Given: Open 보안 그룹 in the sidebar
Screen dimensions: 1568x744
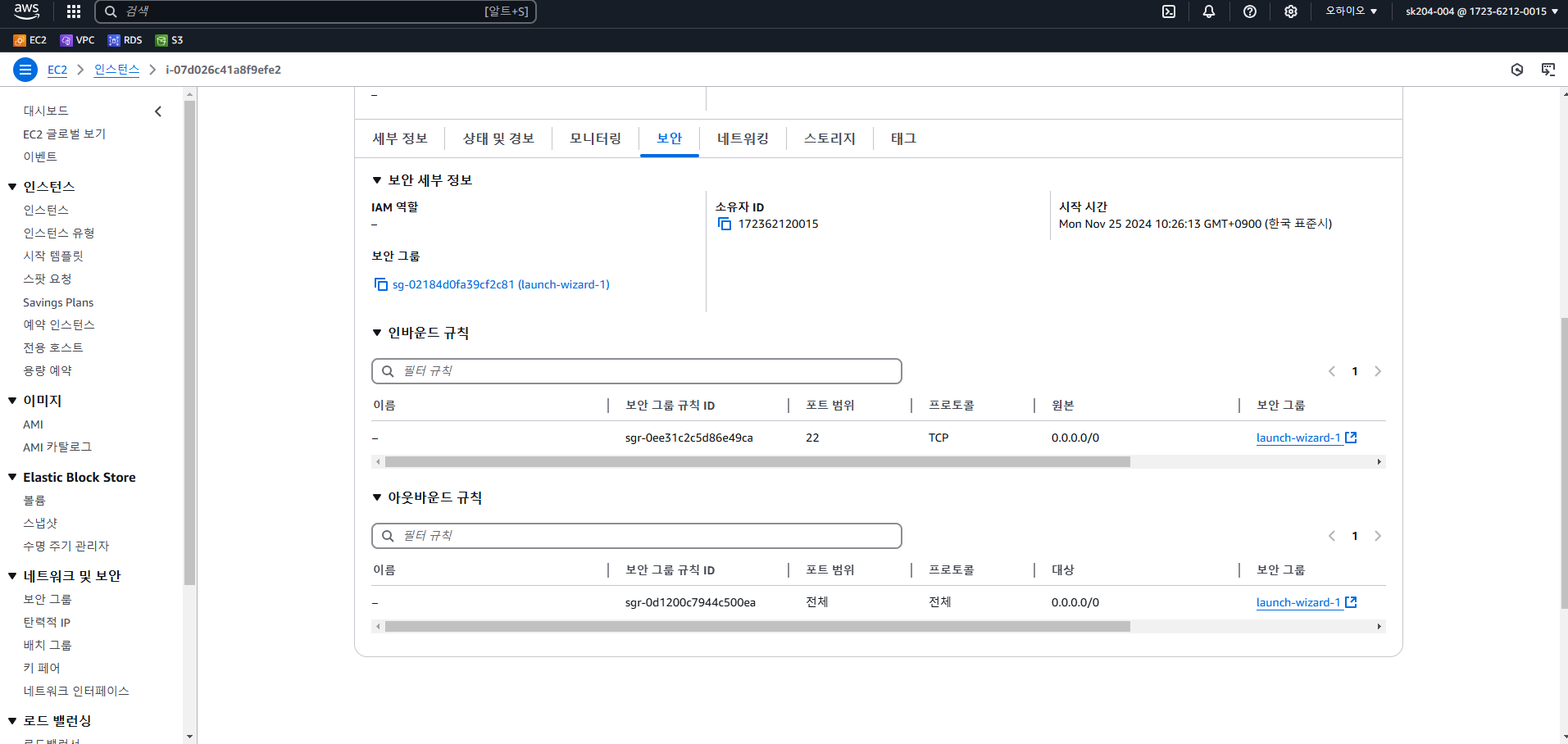Looking at the screenshot, I should click(x=48, y=599).
